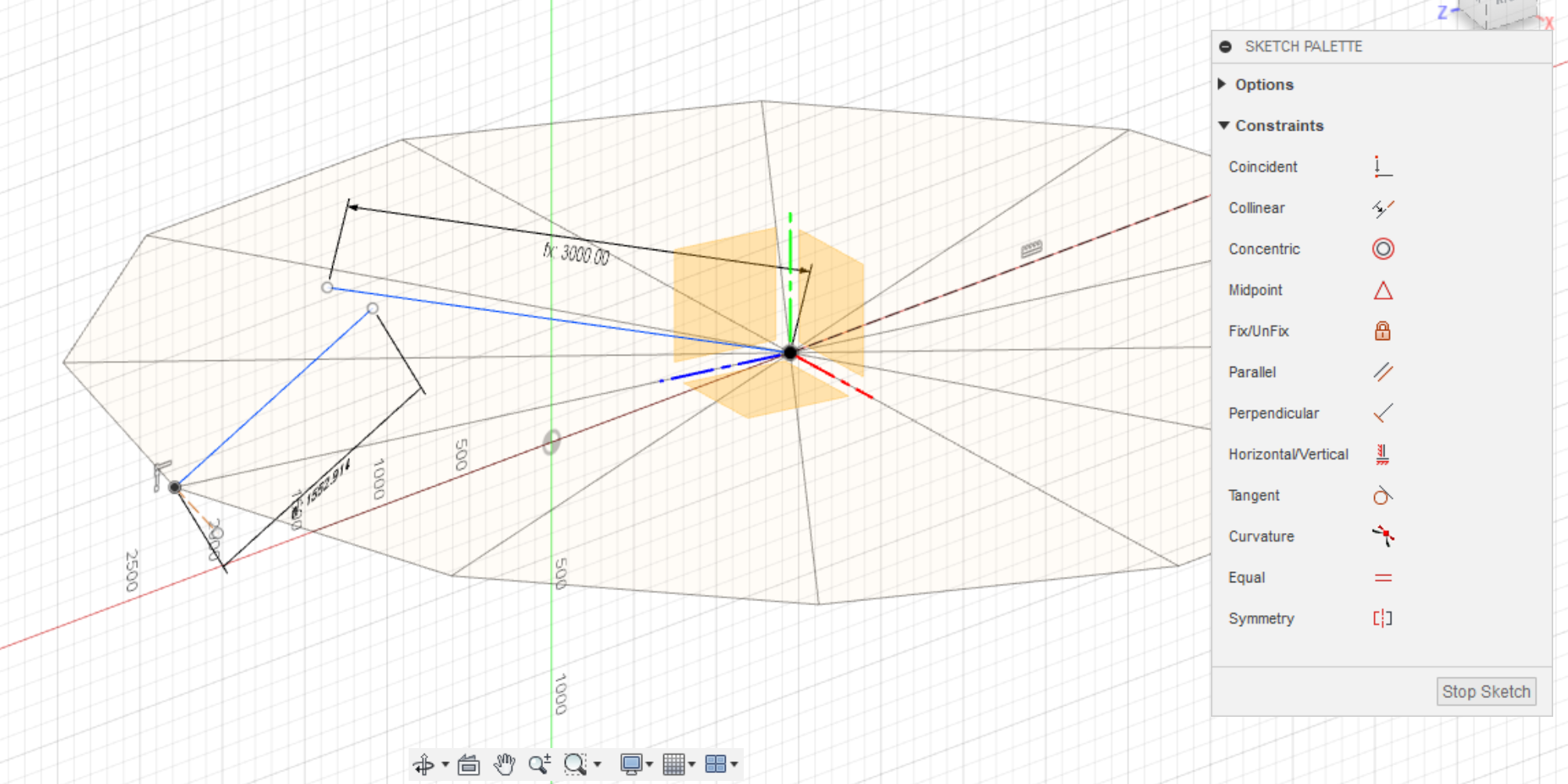This screenshot has height=784, width=1568.
Task: Select the Symmetry constraint icon
Action: (x=1382, y=618)
